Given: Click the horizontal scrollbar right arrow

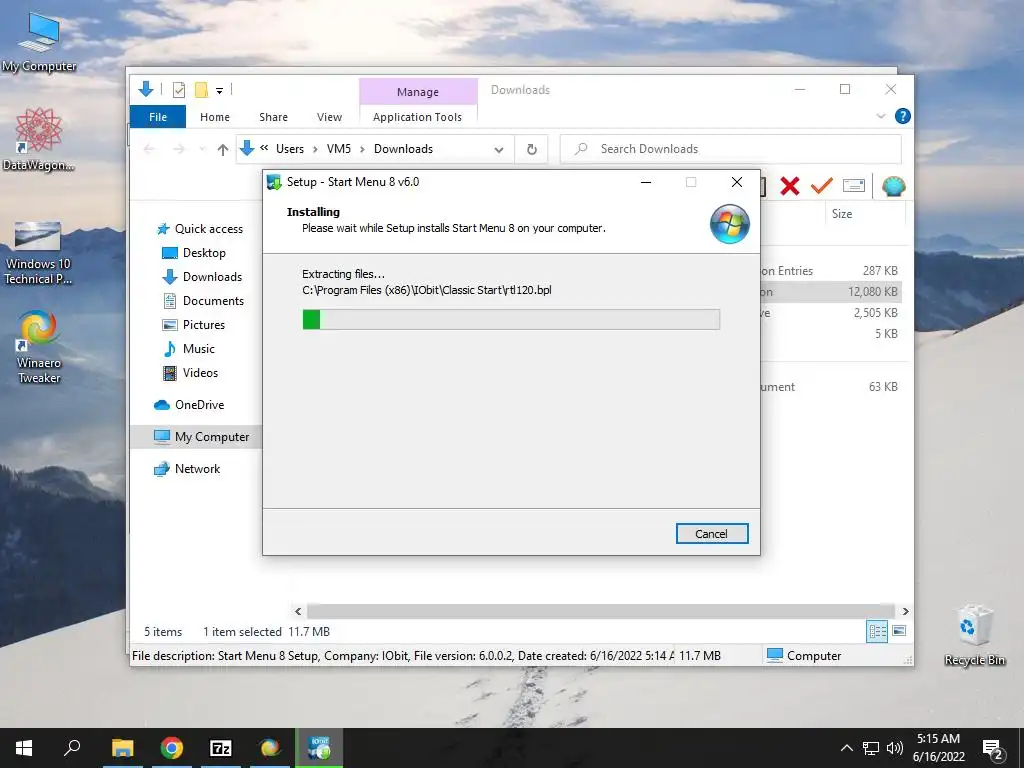Looking at the screenshot, I should click(905, 611).
